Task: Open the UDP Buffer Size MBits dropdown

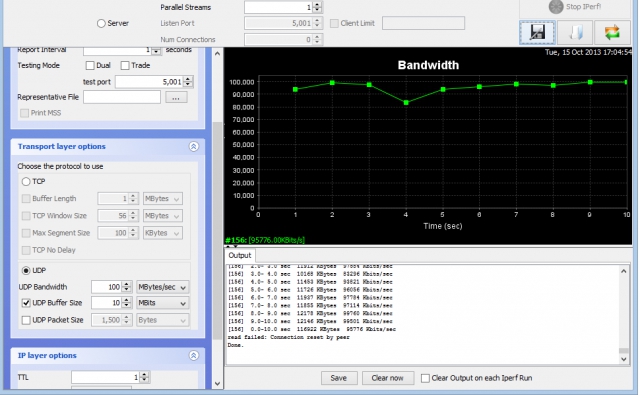Action: pyautogui.click(x=163, y=303)
